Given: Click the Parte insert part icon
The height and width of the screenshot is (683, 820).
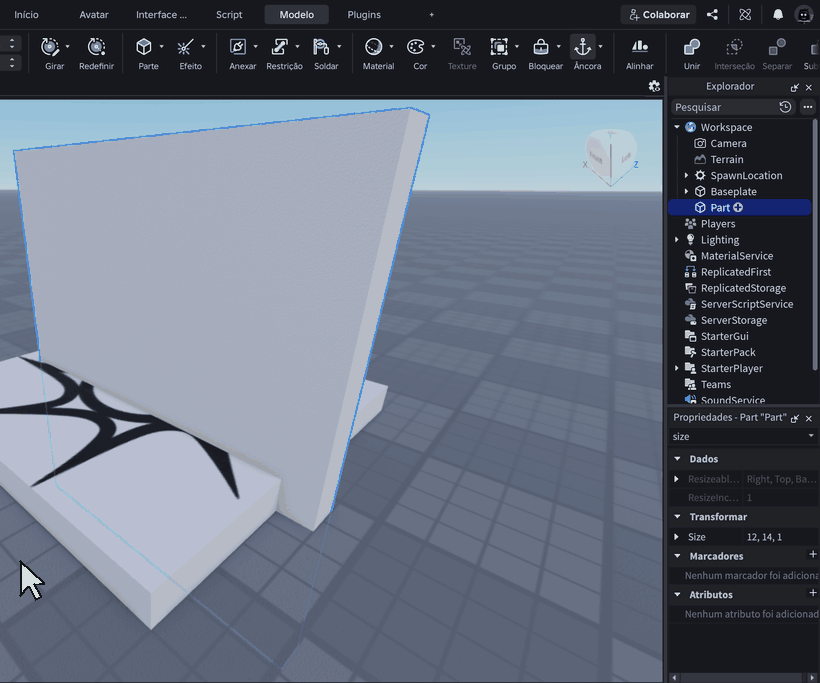Looking at the screenshot, I should pyautogui.click(x=144, y=48).
